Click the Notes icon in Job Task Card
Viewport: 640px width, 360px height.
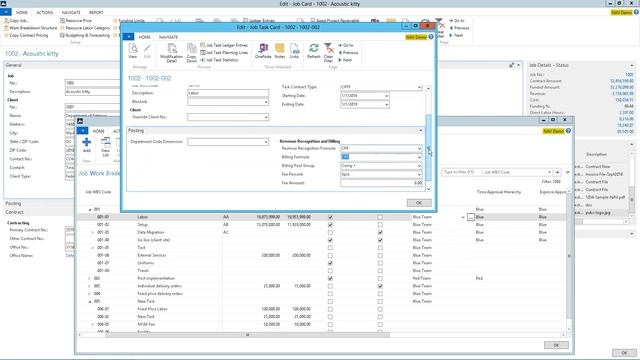(x=280, y=51)
